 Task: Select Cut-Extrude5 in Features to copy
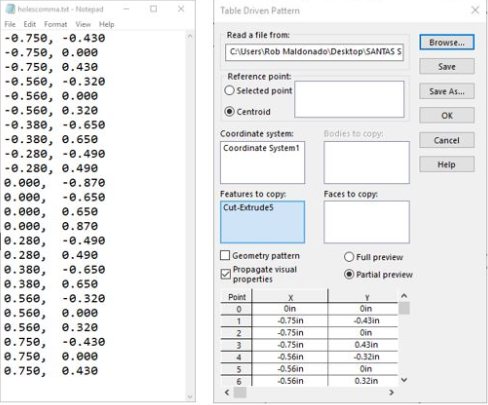tap(248, 207)
